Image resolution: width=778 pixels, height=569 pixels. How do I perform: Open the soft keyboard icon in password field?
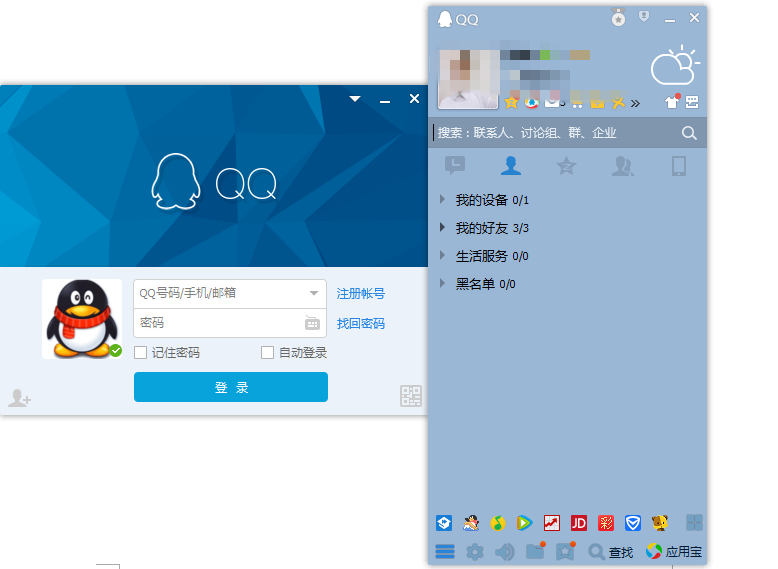pyautogui.click(x=312, y=323)
